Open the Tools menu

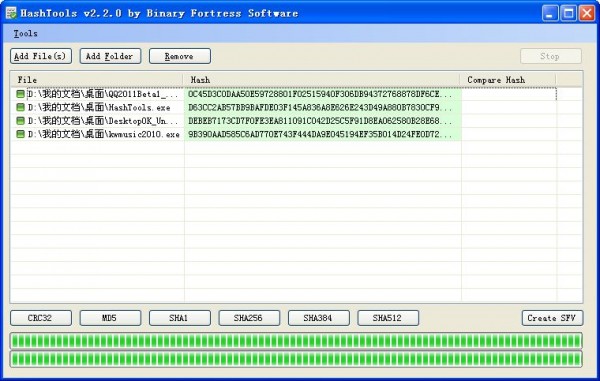coord(25,34)
